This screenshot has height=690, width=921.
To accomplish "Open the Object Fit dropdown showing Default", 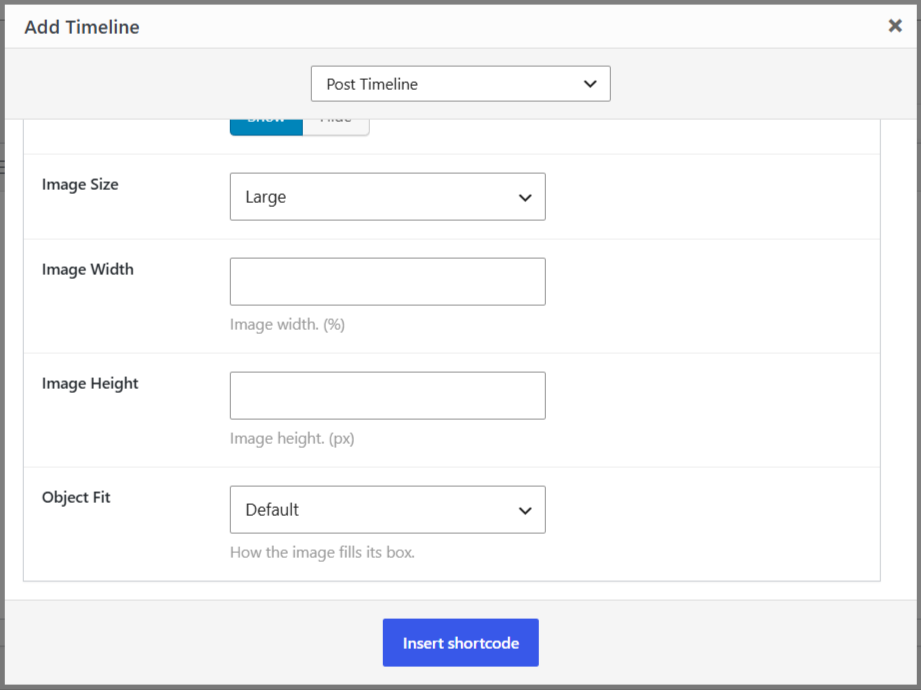I will [x=388, y=509].
